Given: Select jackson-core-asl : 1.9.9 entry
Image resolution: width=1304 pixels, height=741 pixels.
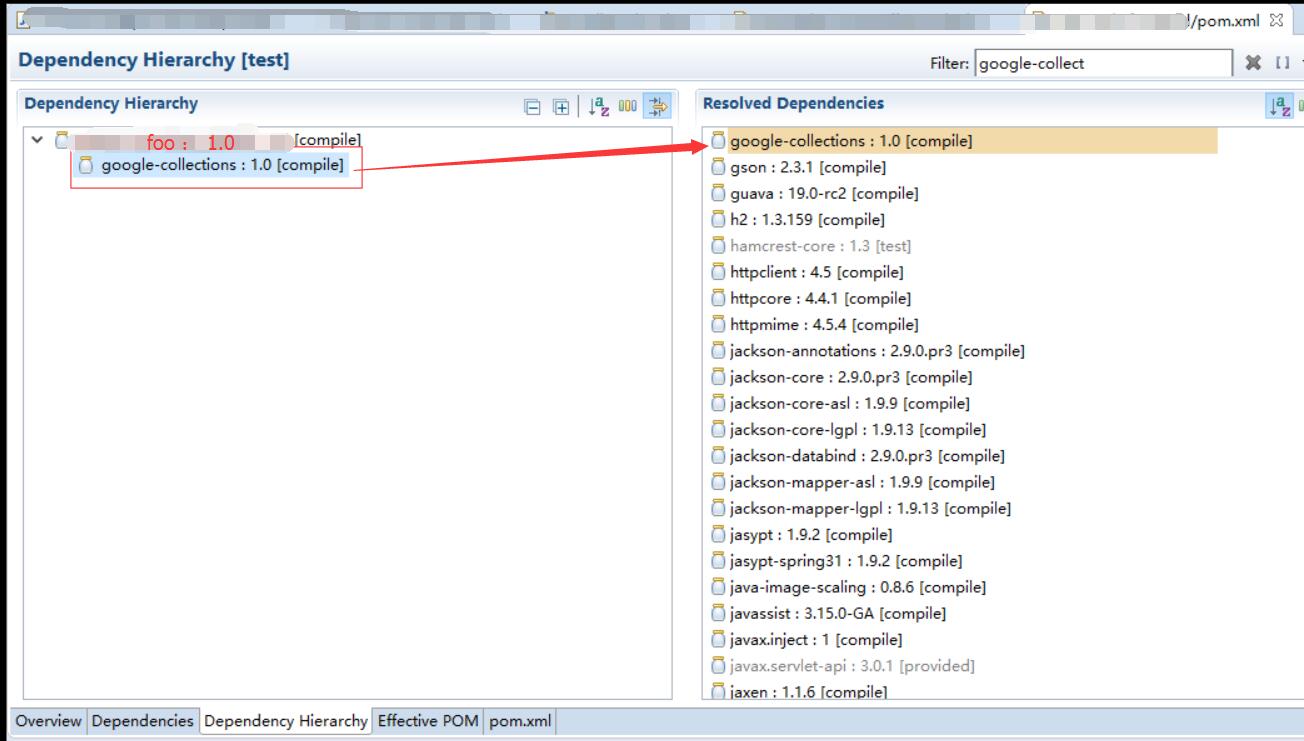Looking at the screenshot, I should tap(849, 403).
